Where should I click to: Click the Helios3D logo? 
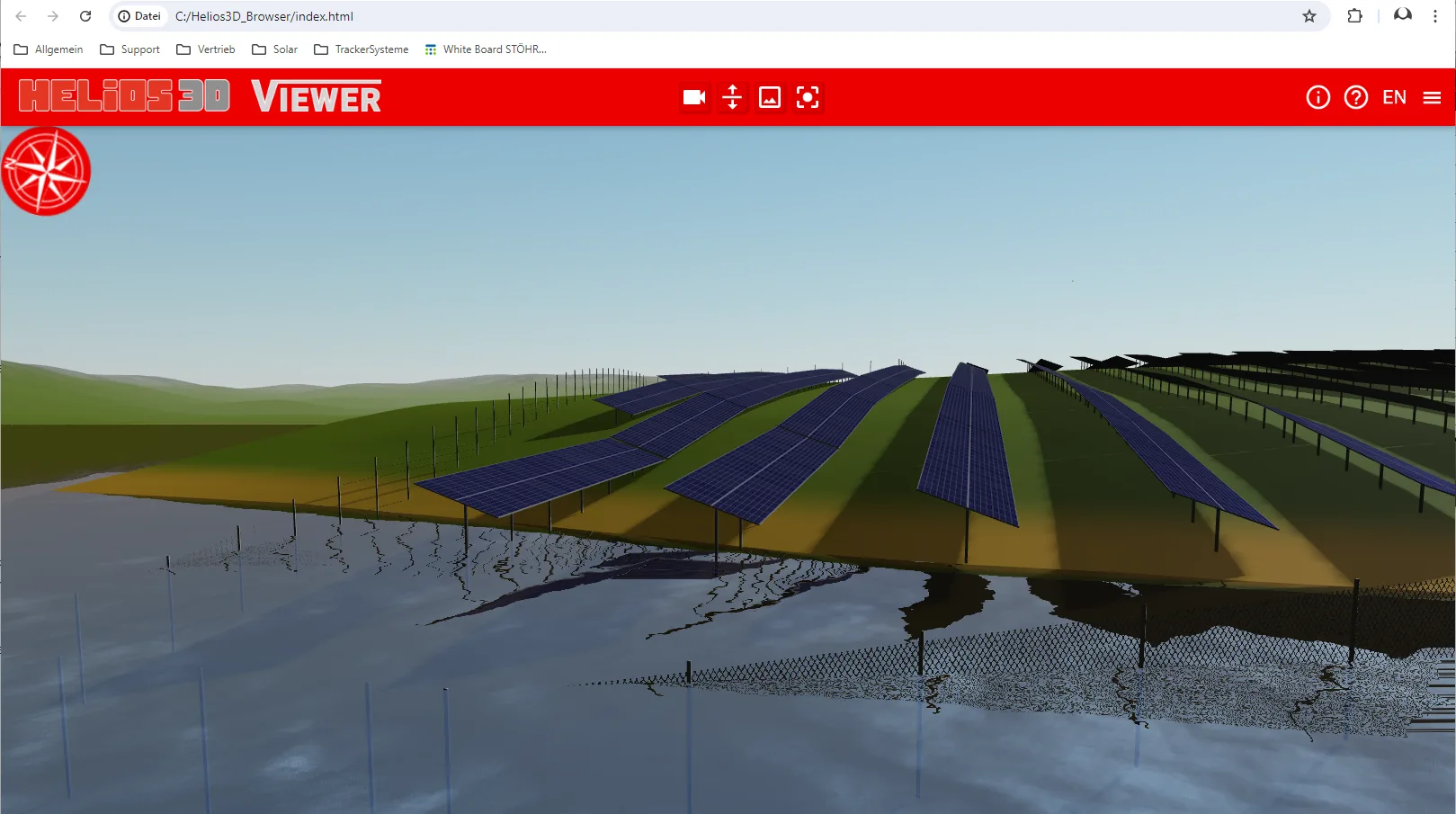coord(124,95)
